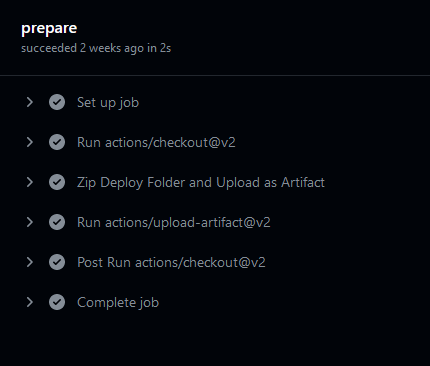
Task: Click success checkmark icon beside Complete job
Action: [57, 302]
